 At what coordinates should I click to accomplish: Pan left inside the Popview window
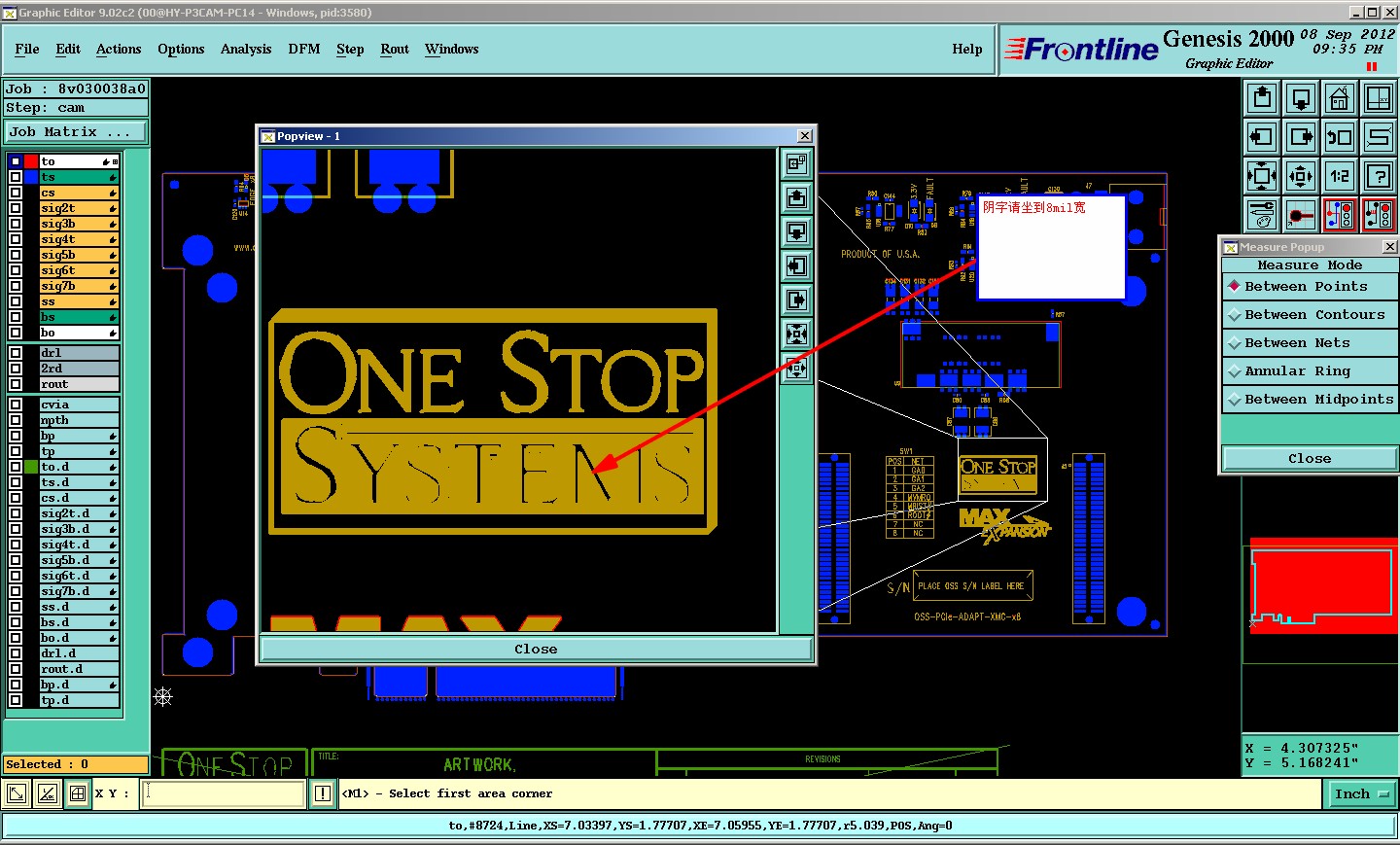(x=796, y=266)
